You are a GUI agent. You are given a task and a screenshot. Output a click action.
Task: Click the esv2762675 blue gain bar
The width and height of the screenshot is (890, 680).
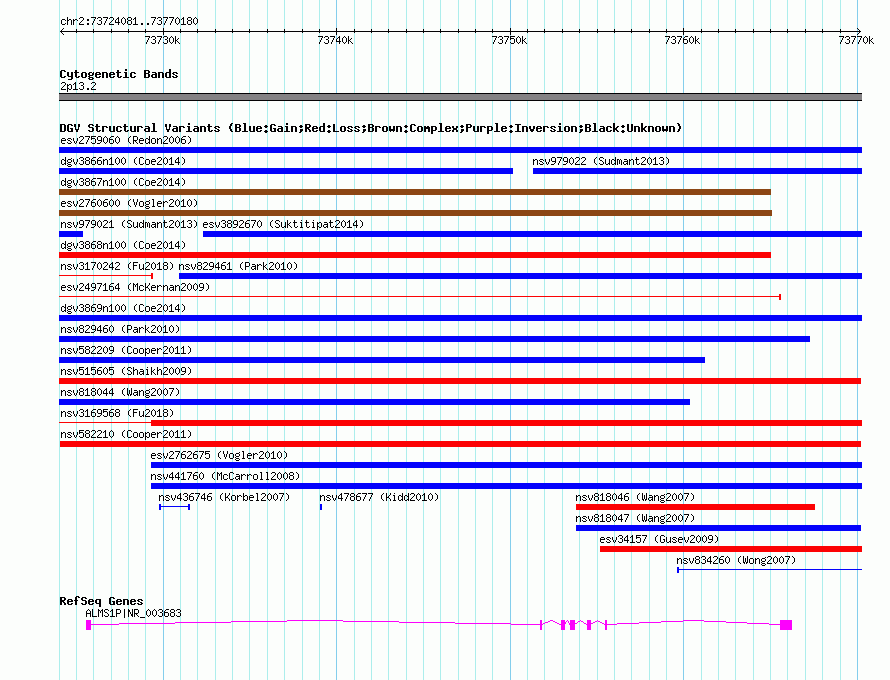(x=506, y=465)
